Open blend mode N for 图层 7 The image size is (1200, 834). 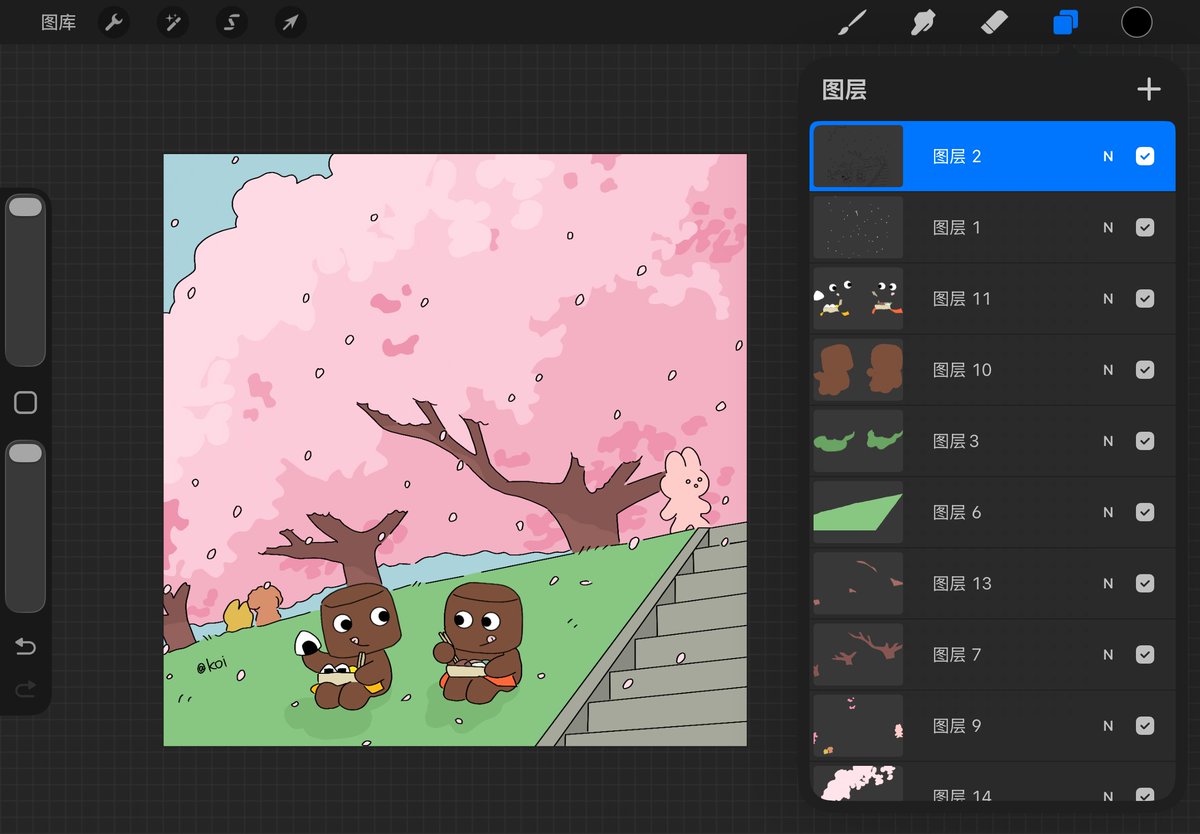[1108, 654]
